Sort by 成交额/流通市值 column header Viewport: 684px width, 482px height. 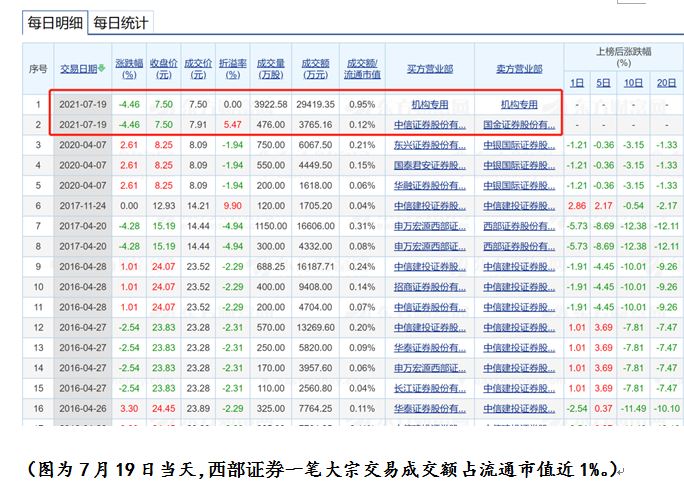362,69
